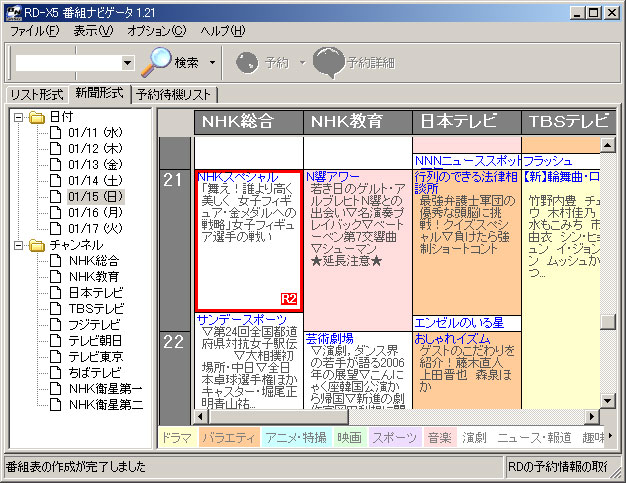This screenshot has height=483, width=626.
Task: Click inside the search keyword input field
Action: coord(69,63)
